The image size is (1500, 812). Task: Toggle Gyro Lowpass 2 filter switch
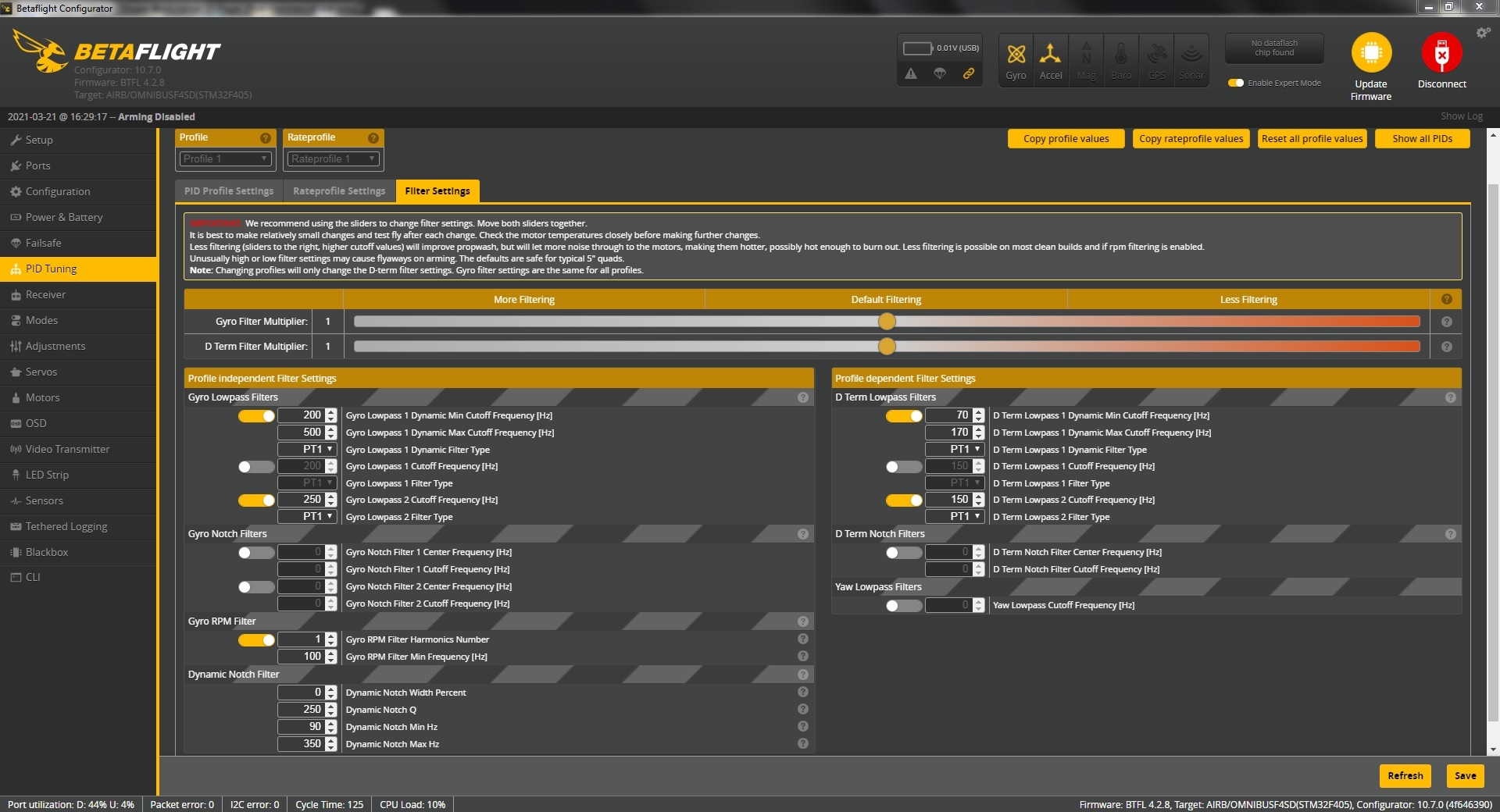[x=256, y=500]
